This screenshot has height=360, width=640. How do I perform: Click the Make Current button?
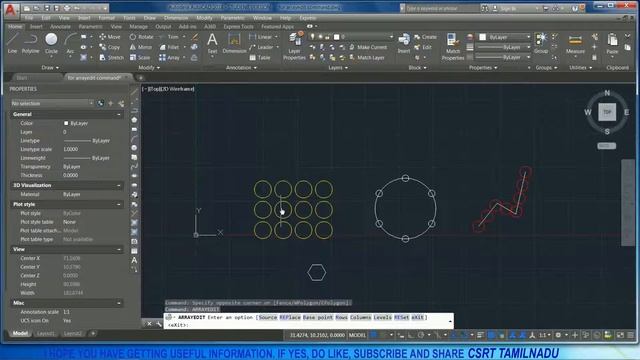click(368, 47)
